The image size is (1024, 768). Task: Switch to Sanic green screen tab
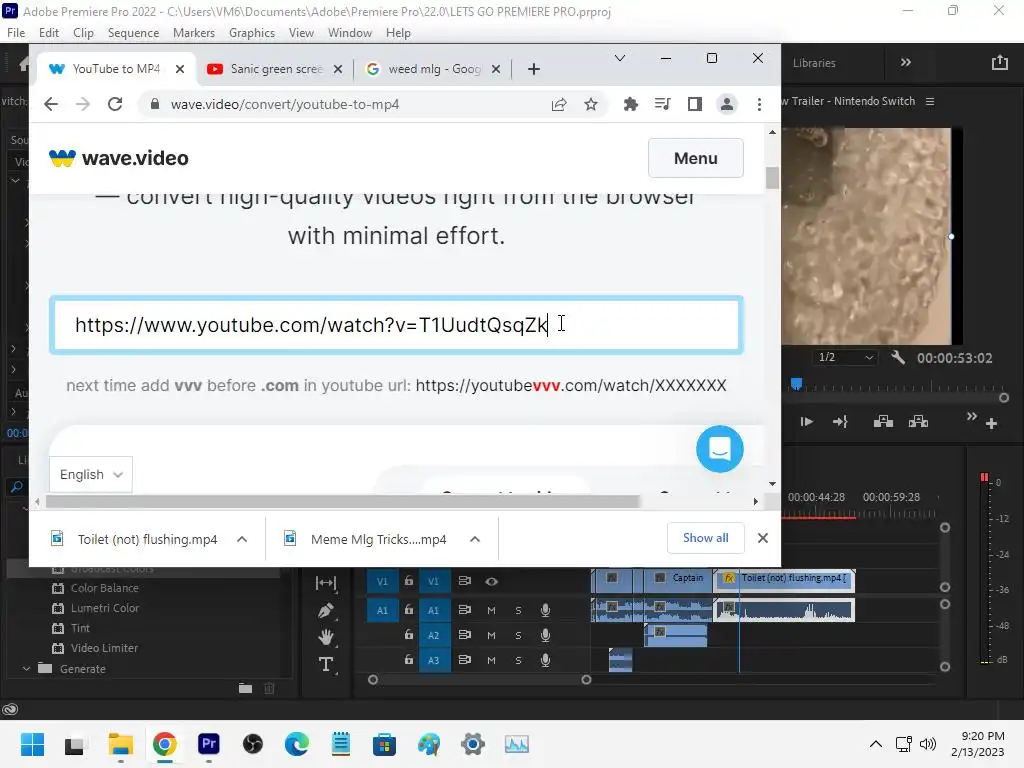click(x=275, y=69)
